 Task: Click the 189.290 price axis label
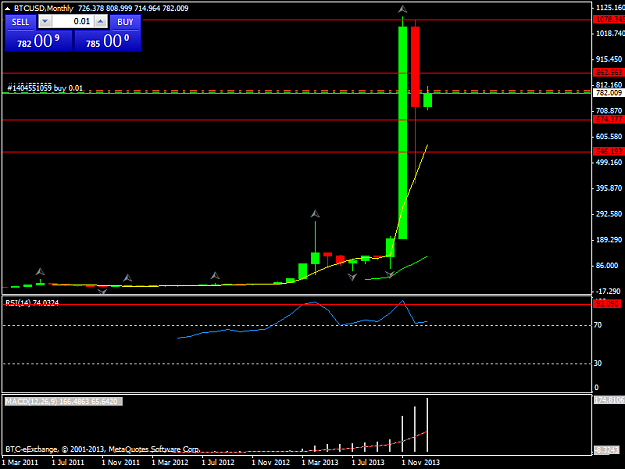click(x=609, y=240)
